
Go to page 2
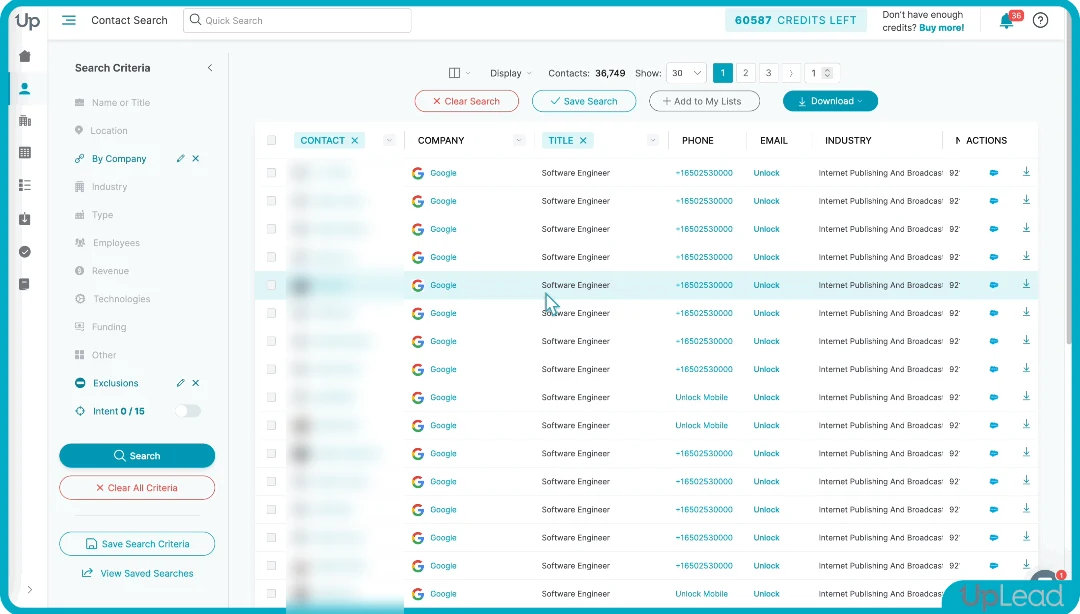tap(745, 73)
